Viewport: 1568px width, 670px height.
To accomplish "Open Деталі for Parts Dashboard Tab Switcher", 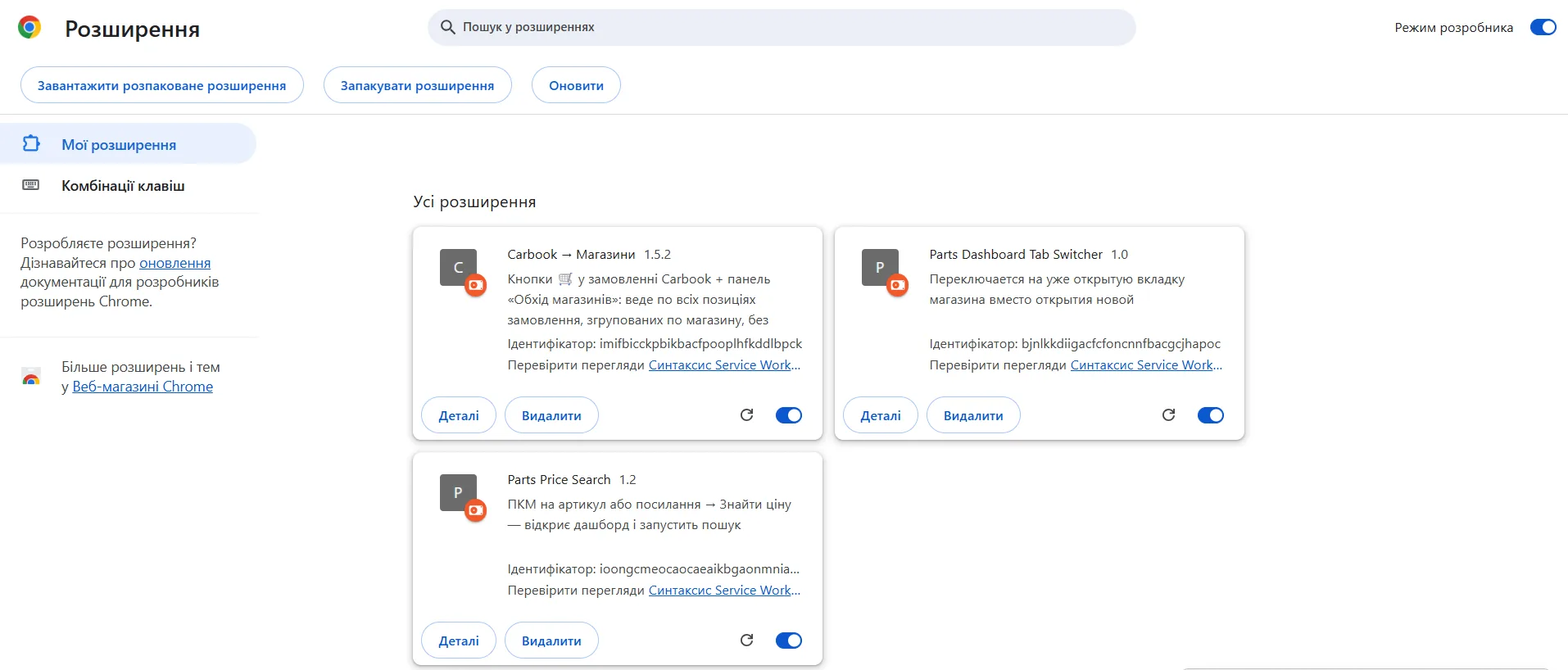I will pos(881,415).
